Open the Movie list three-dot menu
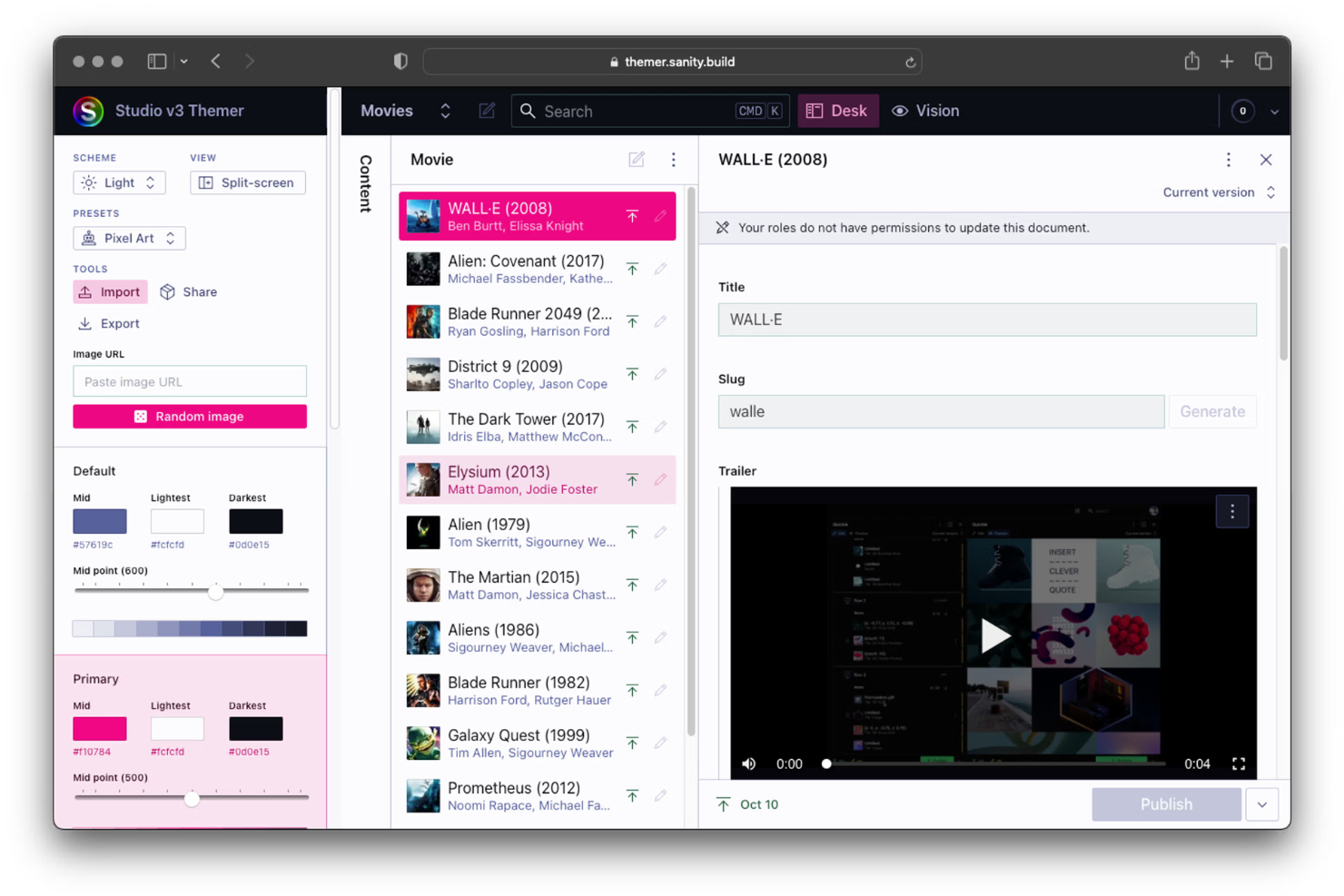 673,160
